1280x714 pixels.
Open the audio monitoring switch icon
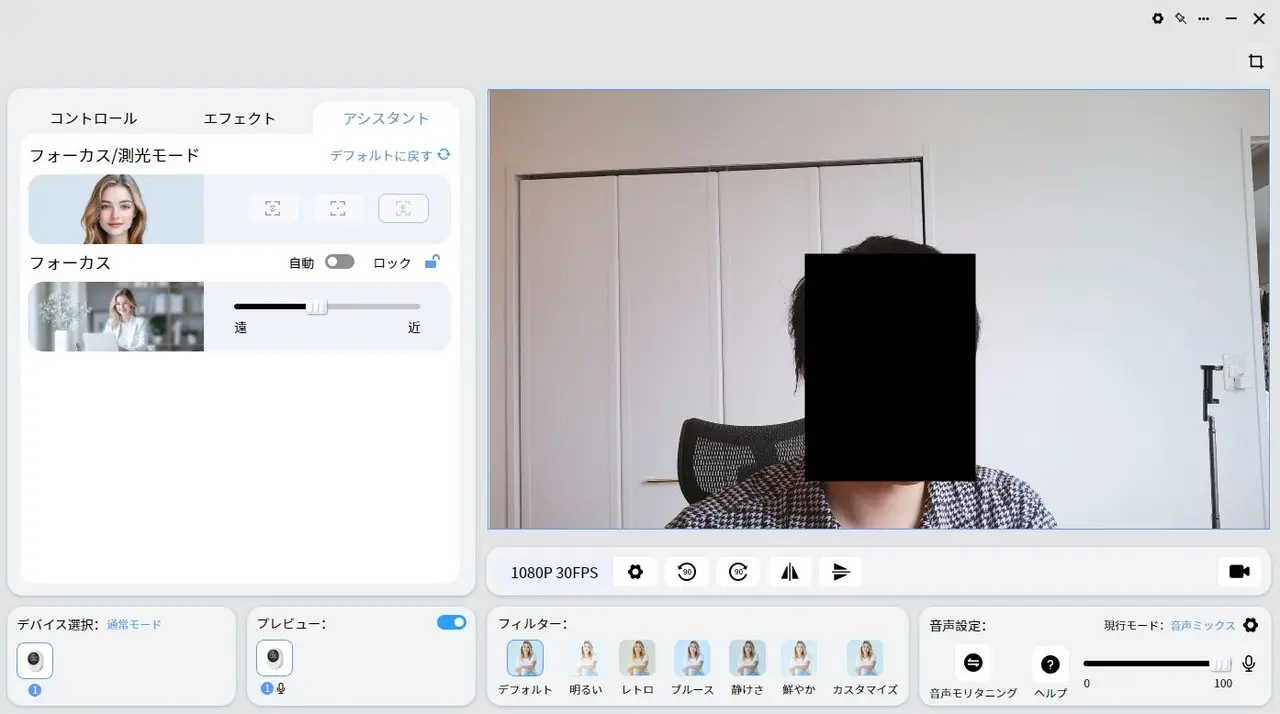[973, 663]
